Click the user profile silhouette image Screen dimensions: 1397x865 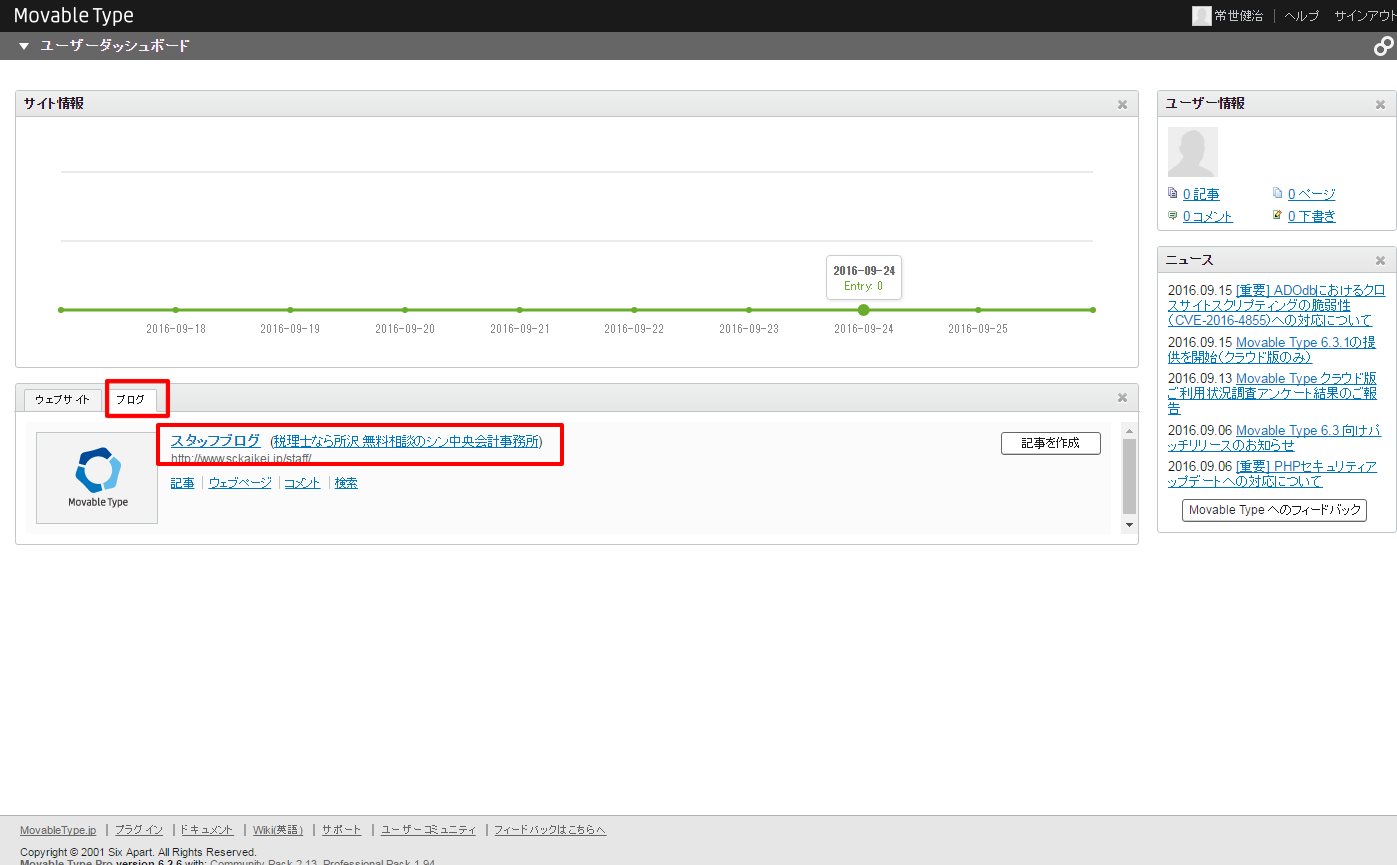1193,152
